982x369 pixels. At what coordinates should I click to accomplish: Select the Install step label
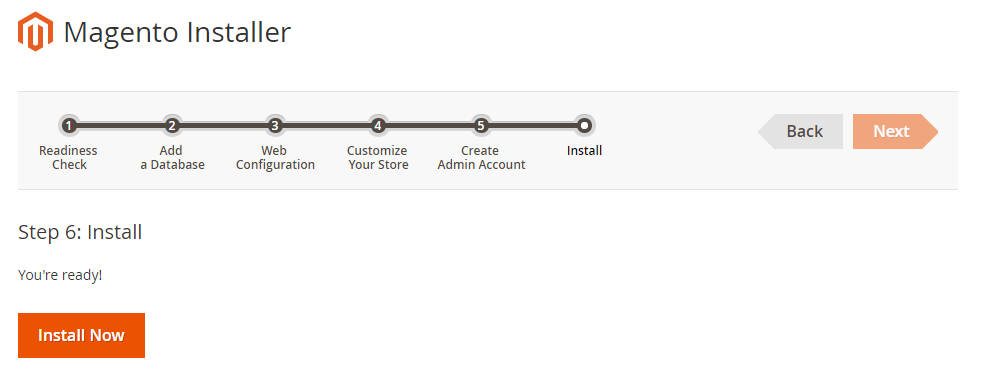pos(584,151)
